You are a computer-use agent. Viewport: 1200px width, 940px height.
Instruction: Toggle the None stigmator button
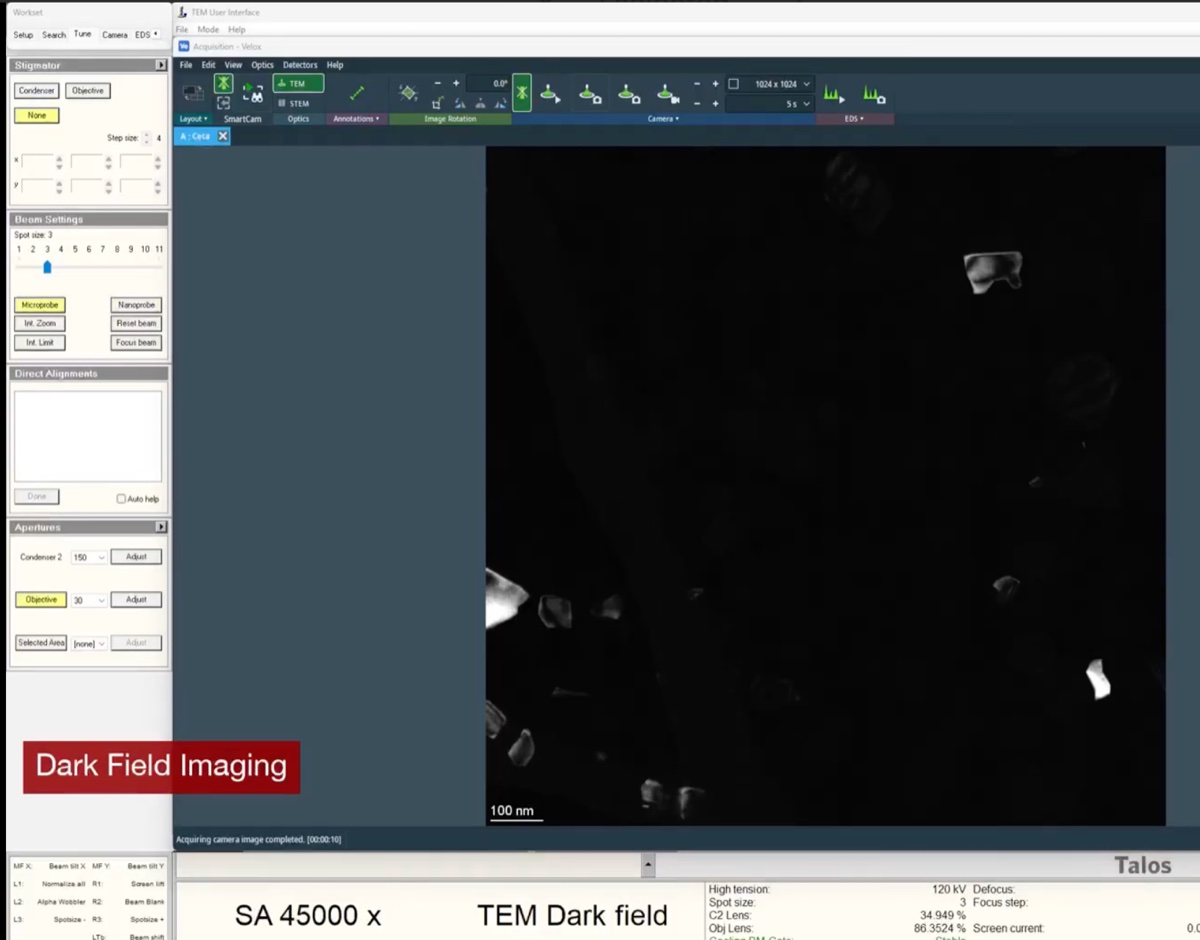(37, 115)
